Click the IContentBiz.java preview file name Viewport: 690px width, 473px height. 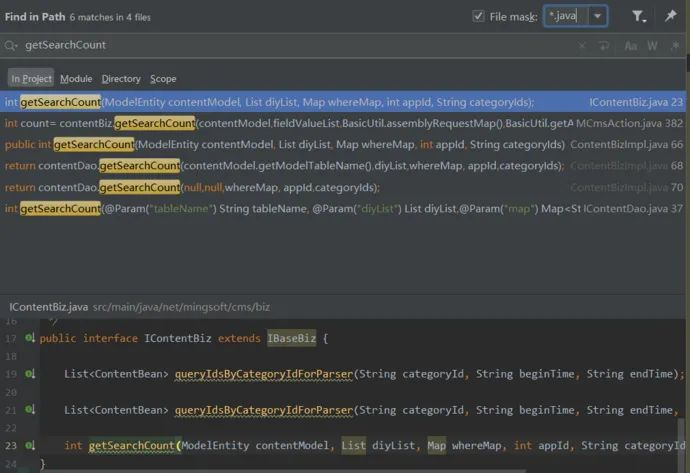pos(48,307)
